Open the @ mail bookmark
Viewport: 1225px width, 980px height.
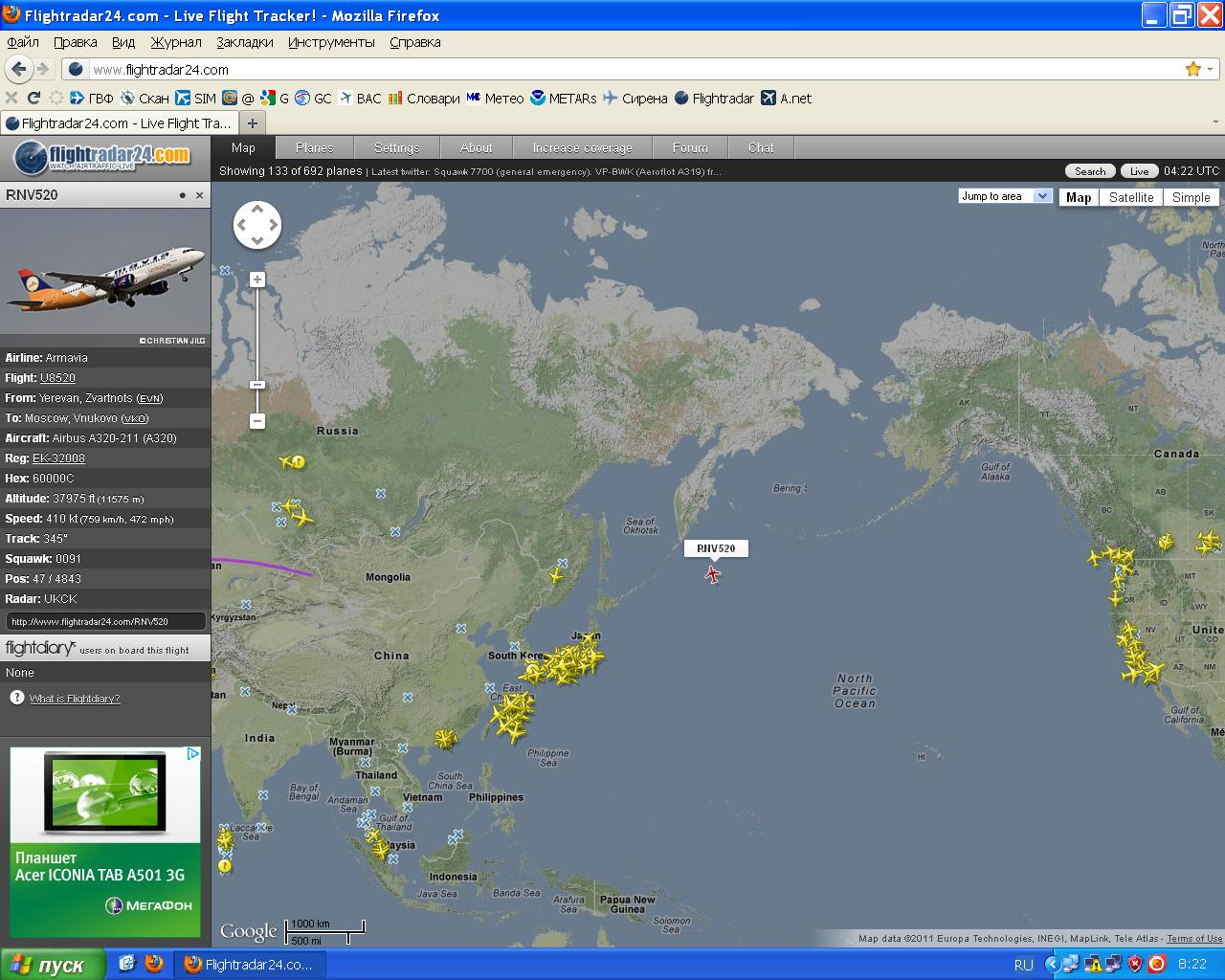pyautogui.click(x=238, y=98)
